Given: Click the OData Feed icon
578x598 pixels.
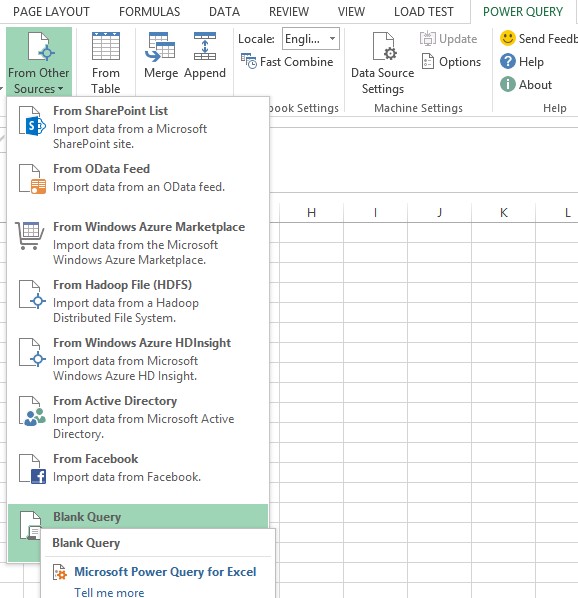Looking at the screenshot, I should 32,179.
